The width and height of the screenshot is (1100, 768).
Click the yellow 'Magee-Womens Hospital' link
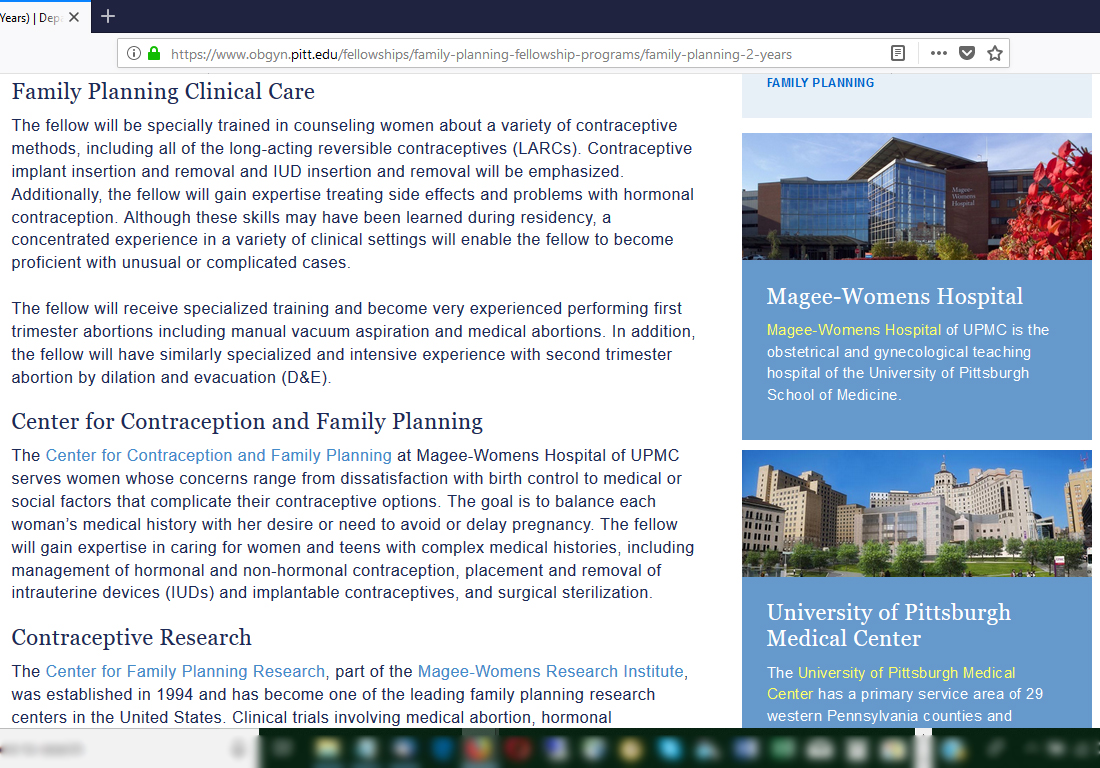point(854,330)
